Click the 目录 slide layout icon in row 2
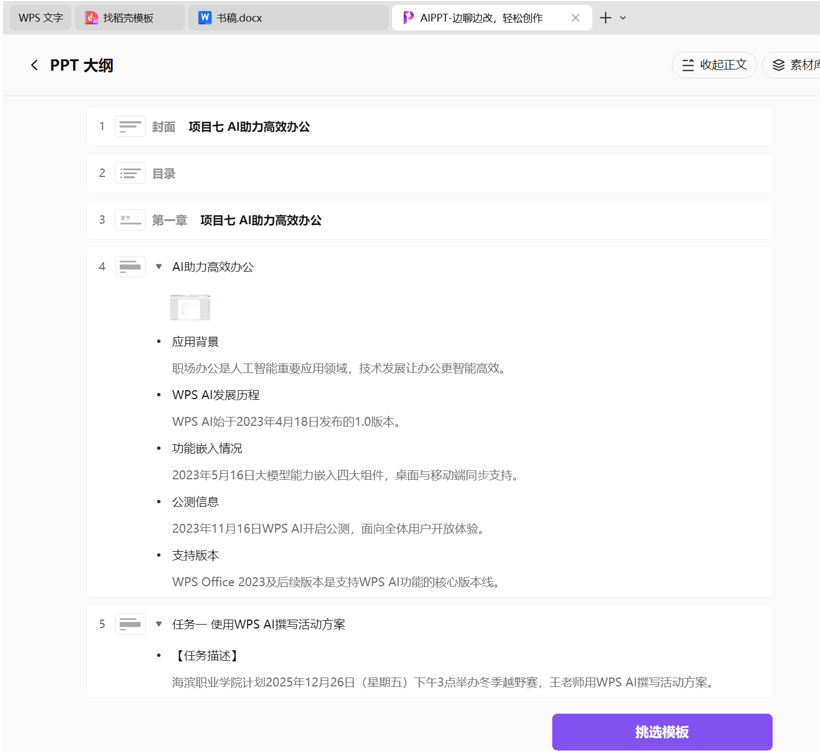820x751 pixels. (130, 173)
